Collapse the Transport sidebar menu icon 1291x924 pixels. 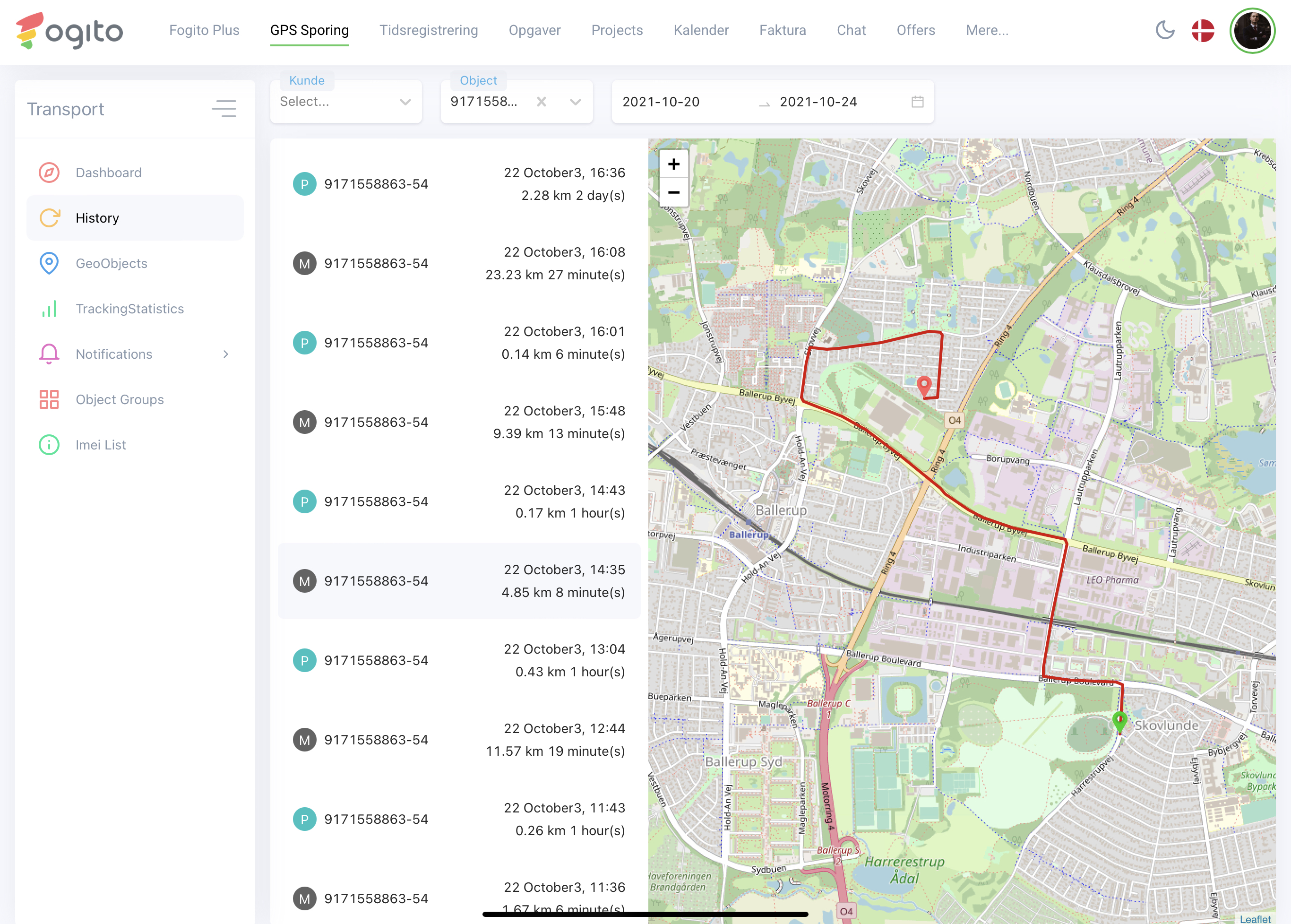(224, 108)
